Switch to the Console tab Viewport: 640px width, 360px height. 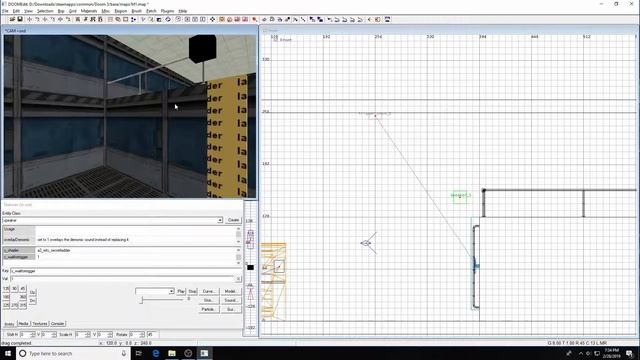[x=58, y=324]
